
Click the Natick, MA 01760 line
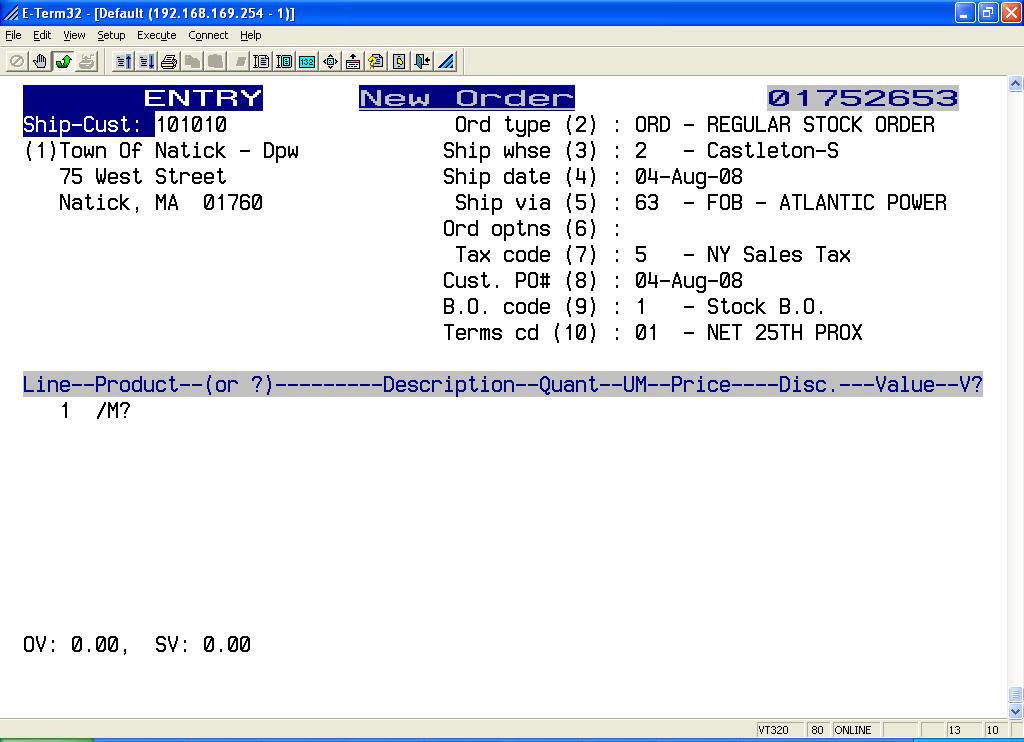(161, 203)
